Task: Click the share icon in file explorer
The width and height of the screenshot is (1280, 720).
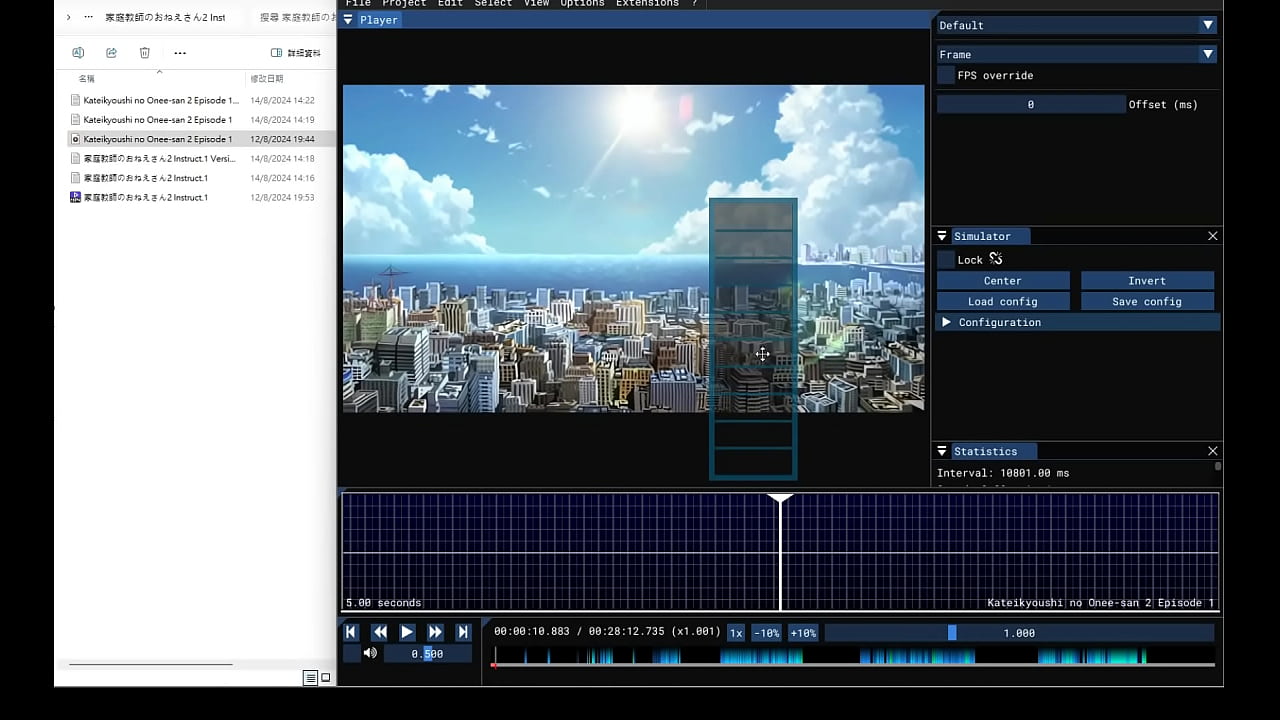Action: 111,53
